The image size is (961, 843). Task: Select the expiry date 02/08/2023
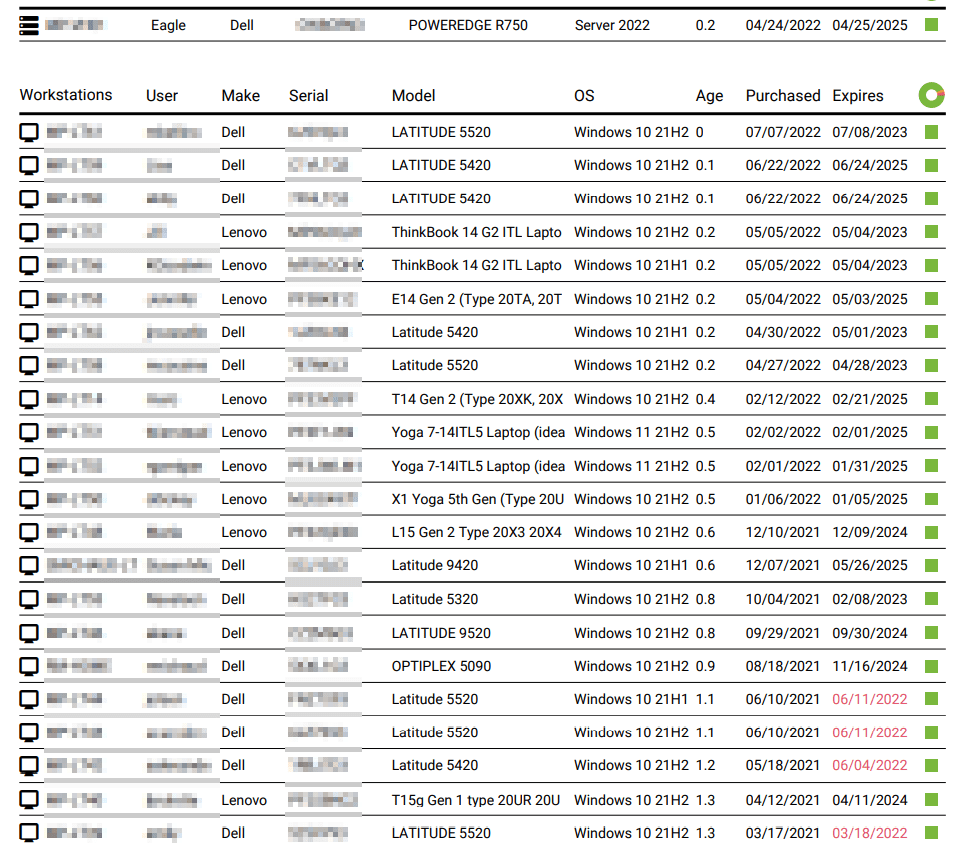coord(870,599)
